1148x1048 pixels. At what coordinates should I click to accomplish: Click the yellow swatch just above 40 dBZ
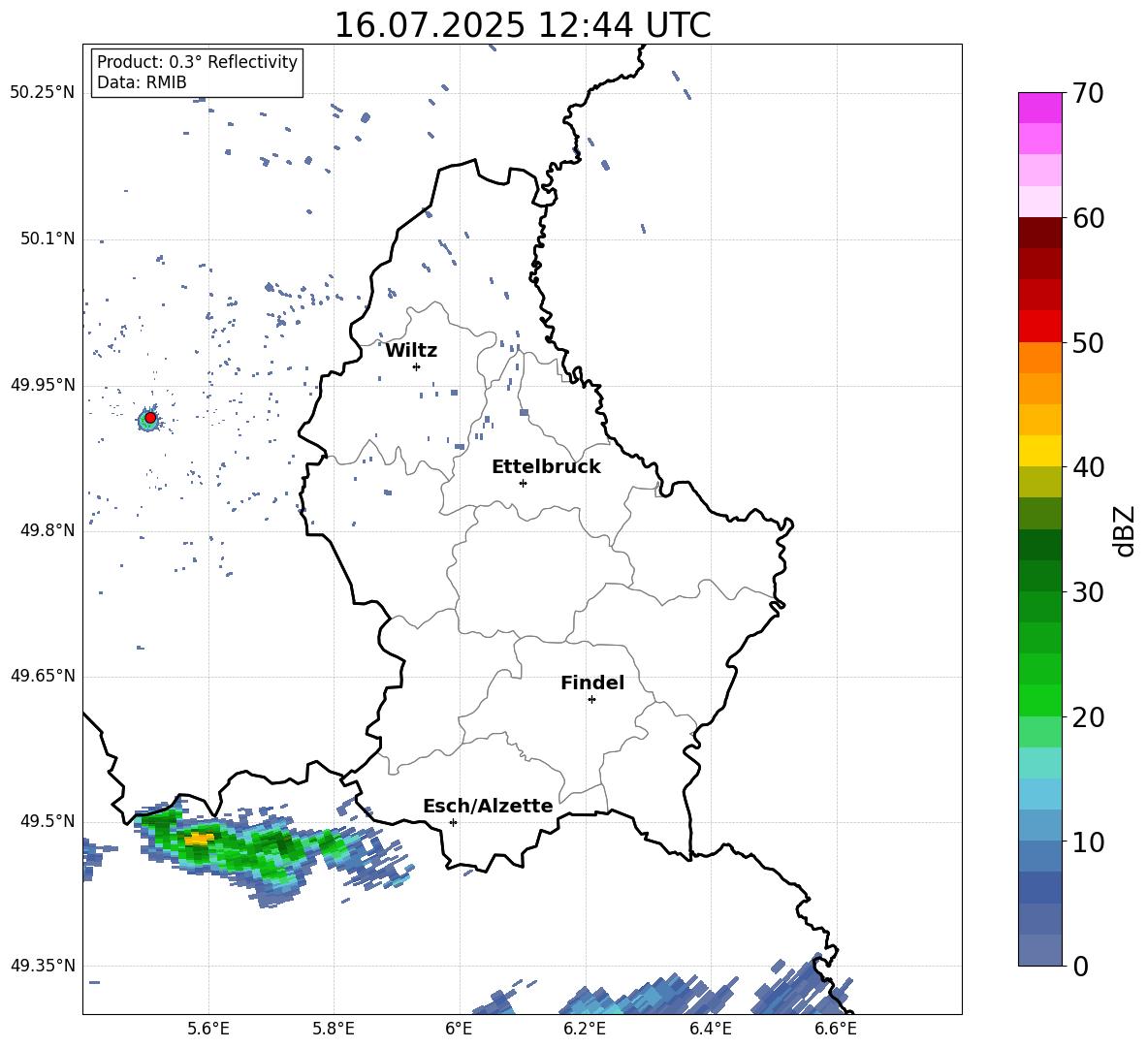pos(1039,452)
